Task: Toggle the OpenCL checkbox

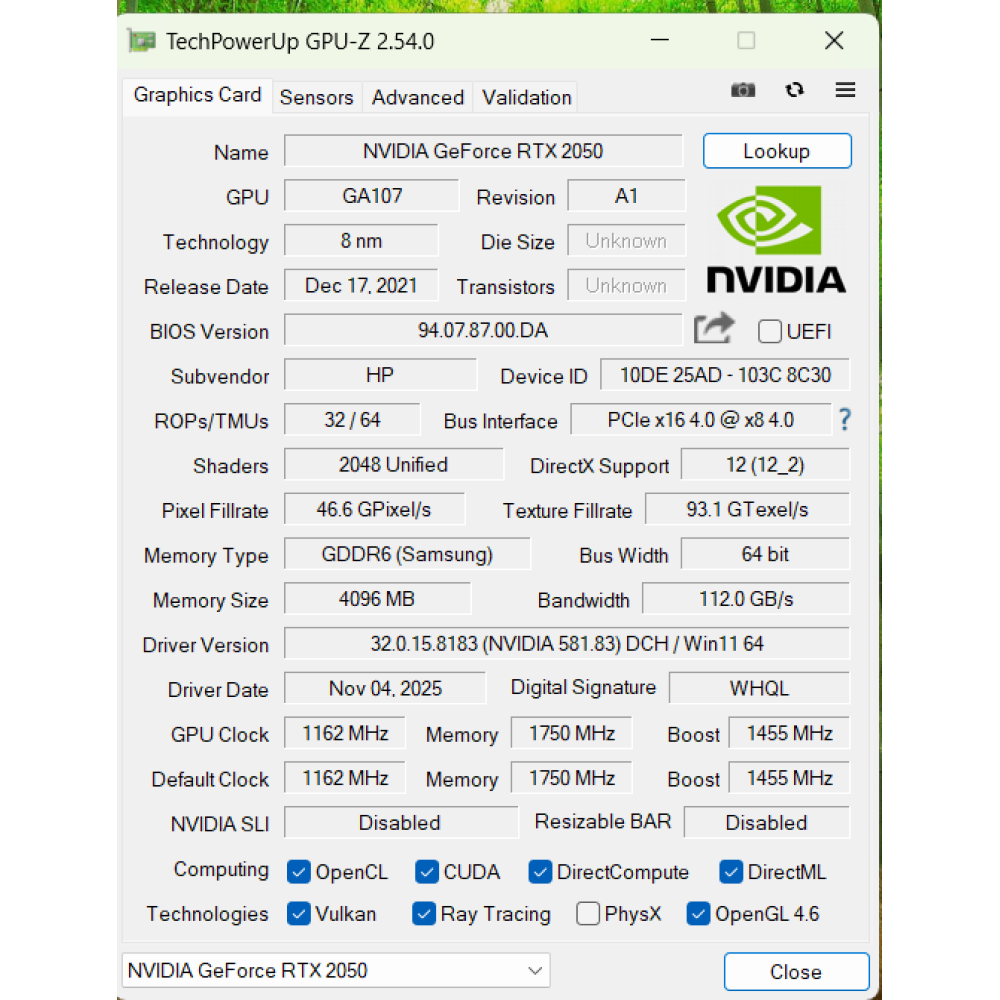Action: click(298, 872)
